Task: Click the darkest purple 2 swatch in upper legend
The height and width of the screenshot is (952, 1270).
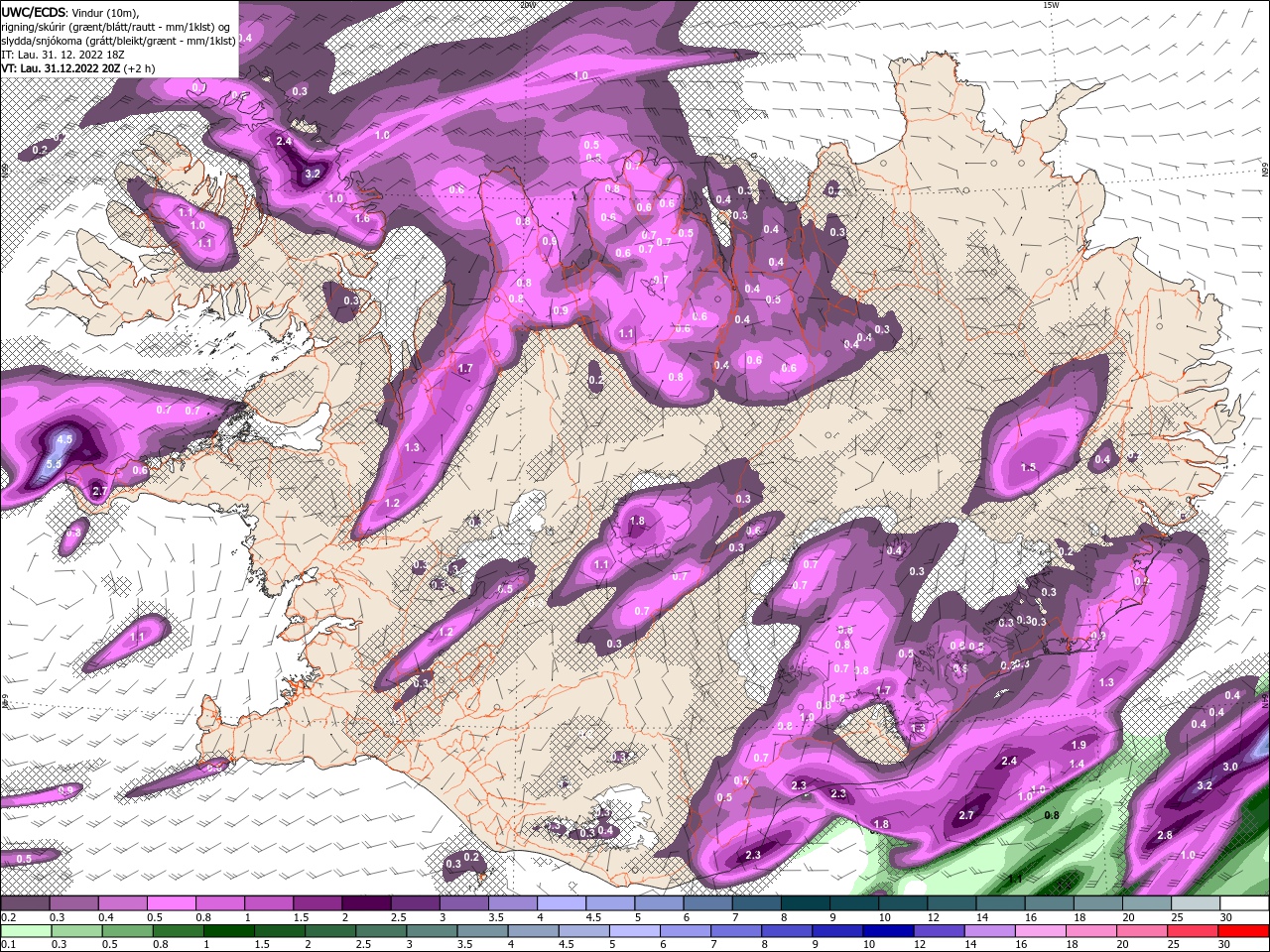Action: [x=366, y=903]
